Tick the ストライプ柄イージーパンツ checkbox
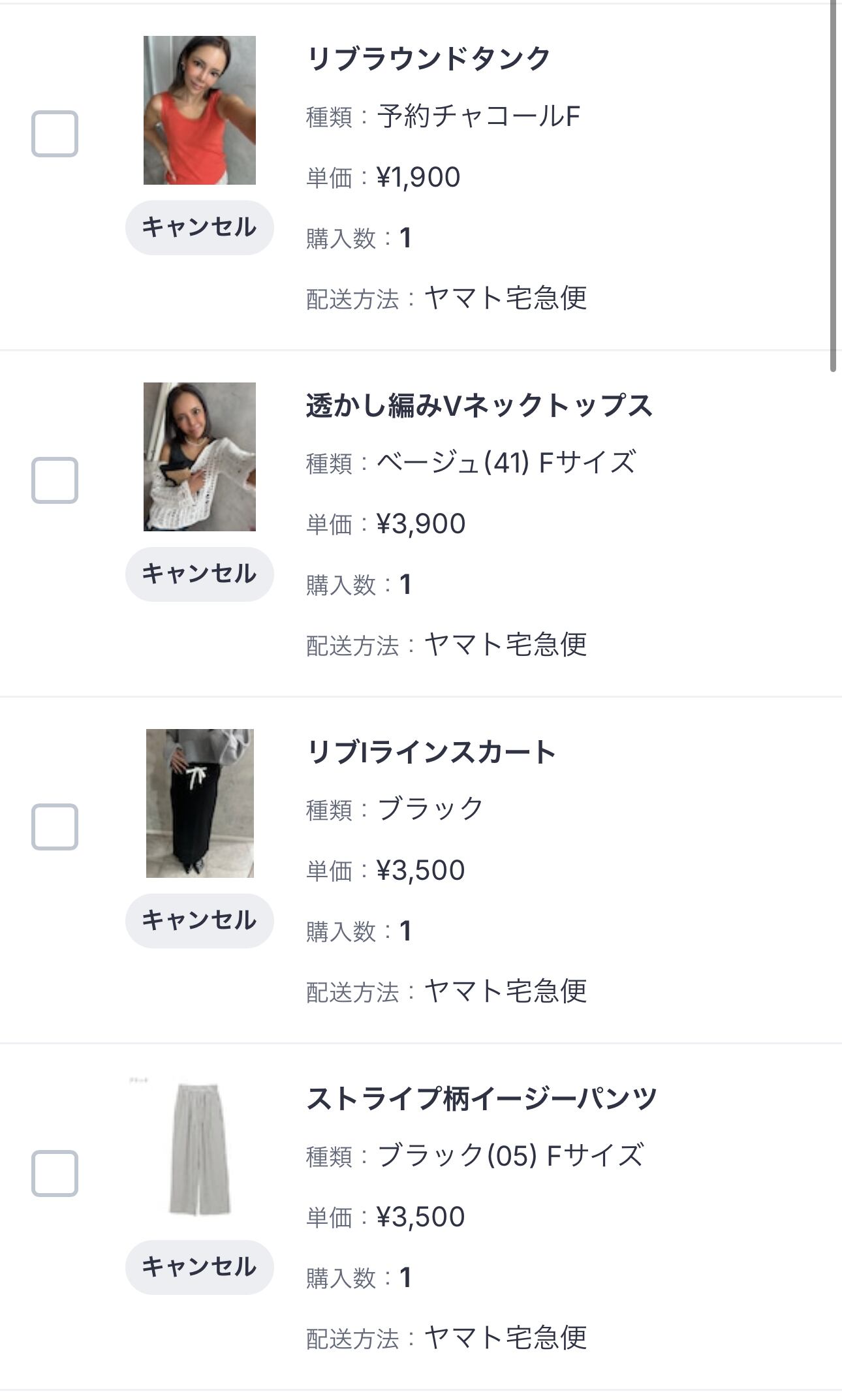The height and width of the screenshot is (1400, 842). coord(55,1174)
